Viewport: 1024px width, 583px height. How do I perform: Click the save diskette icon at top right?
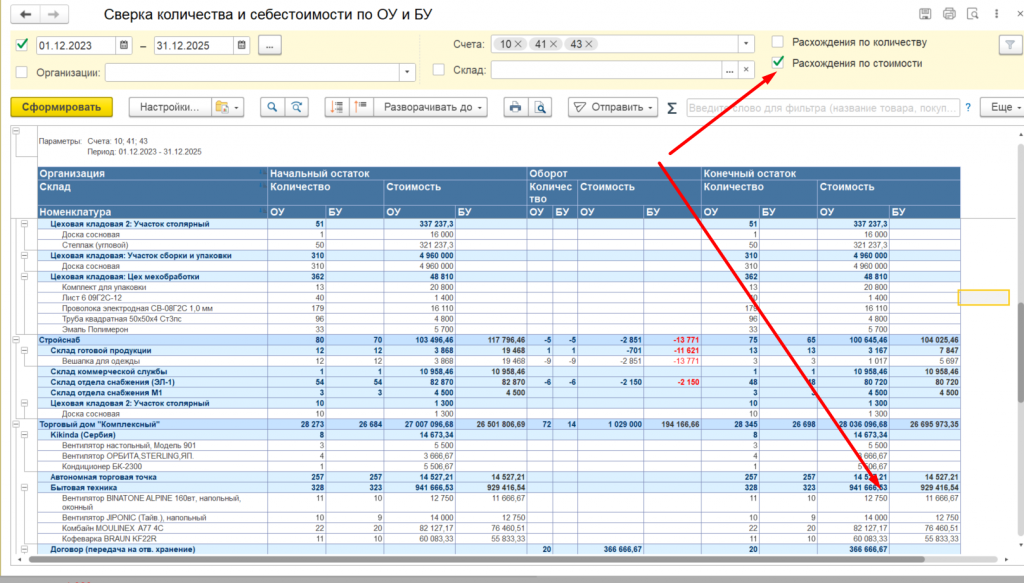925,14
